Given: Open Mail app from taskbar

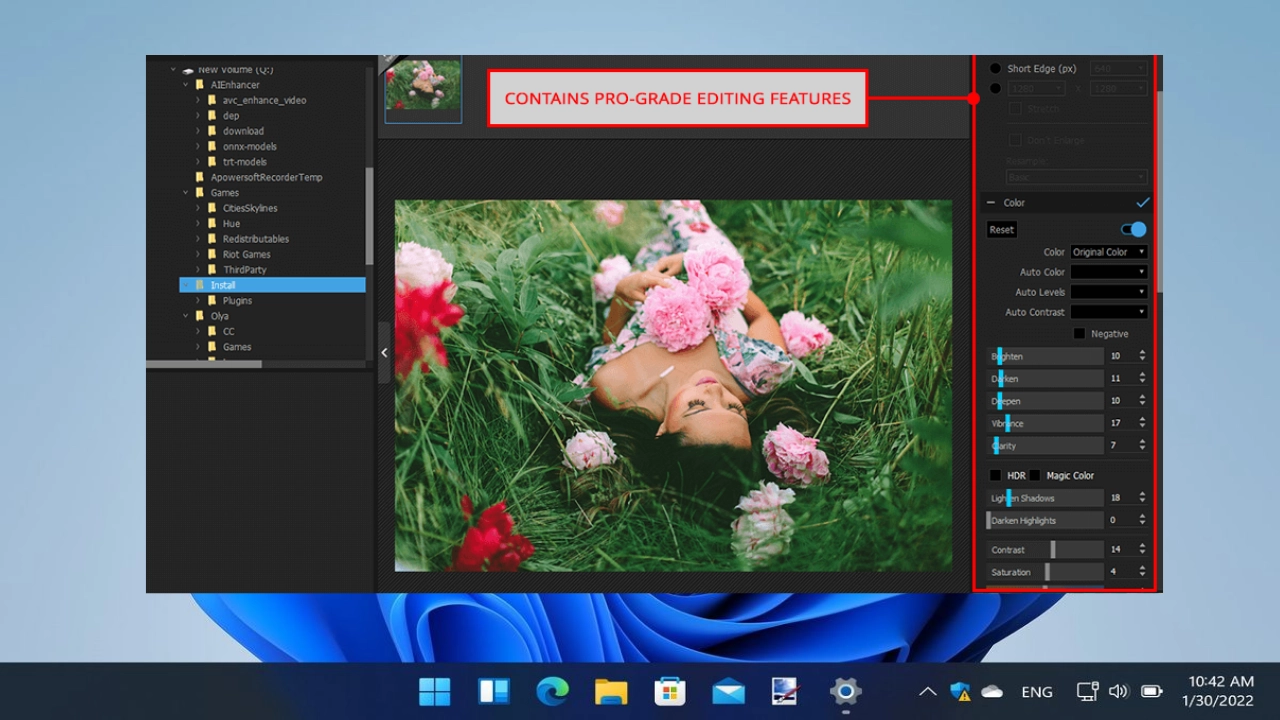Looking at the screenshot, I should tap(728, 691).
